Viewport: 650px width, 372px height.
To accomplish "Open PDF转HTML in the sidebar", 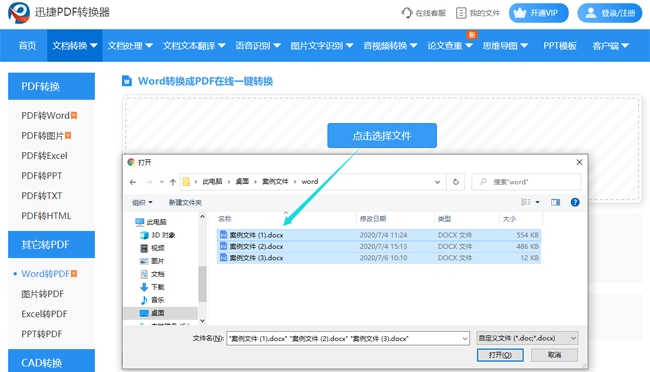I will pos(46,216).
